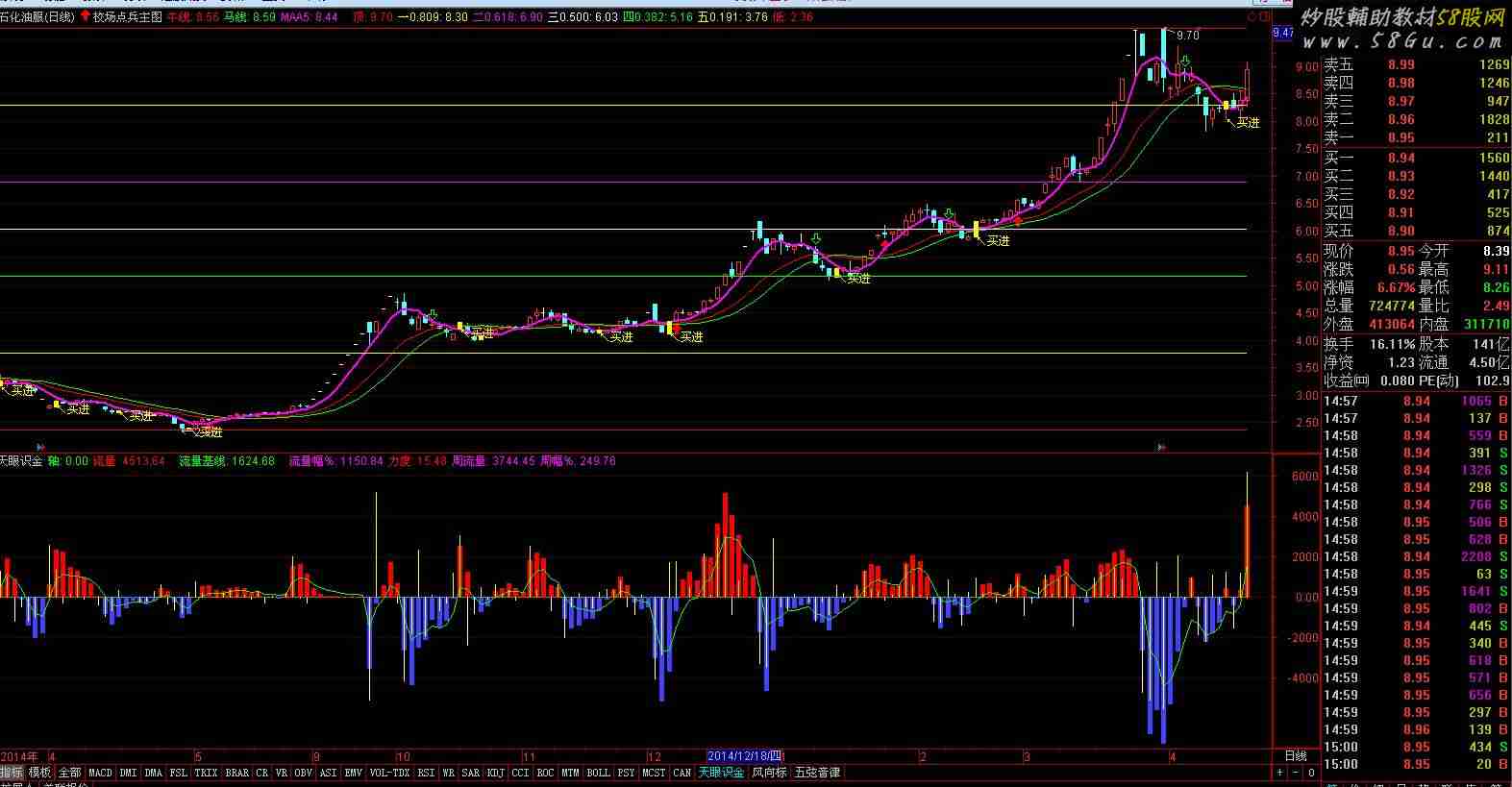This screenshot has width=1512, height=787.
Task: Click the 全部 tab
Action: pyautogui.click(x=70, y=773)
